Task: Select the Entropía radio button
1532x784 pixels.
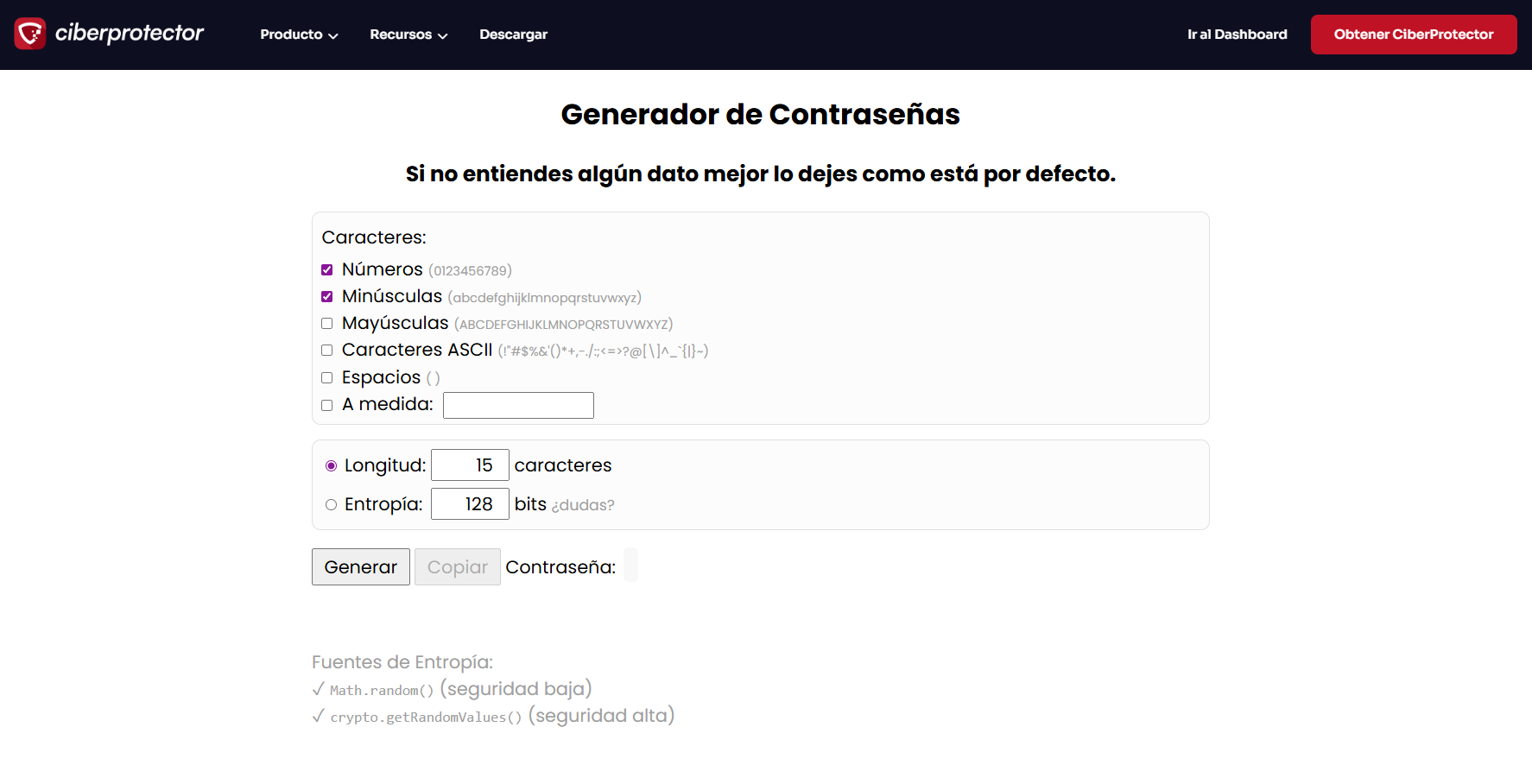Action: coord(332,505)
